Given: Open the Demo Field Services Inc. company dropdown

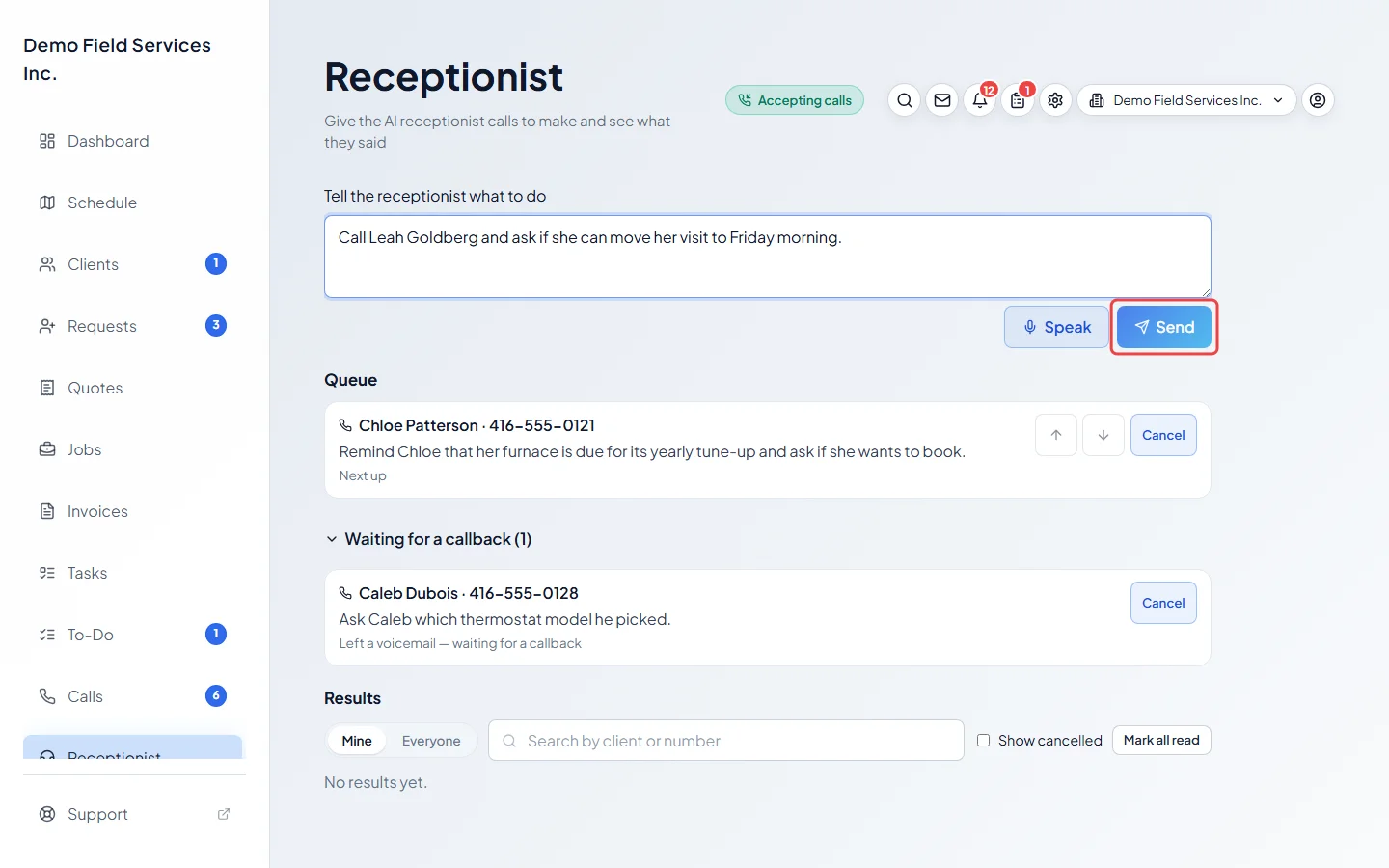Looking at the screenshot, I should (x=1186, y=100).
